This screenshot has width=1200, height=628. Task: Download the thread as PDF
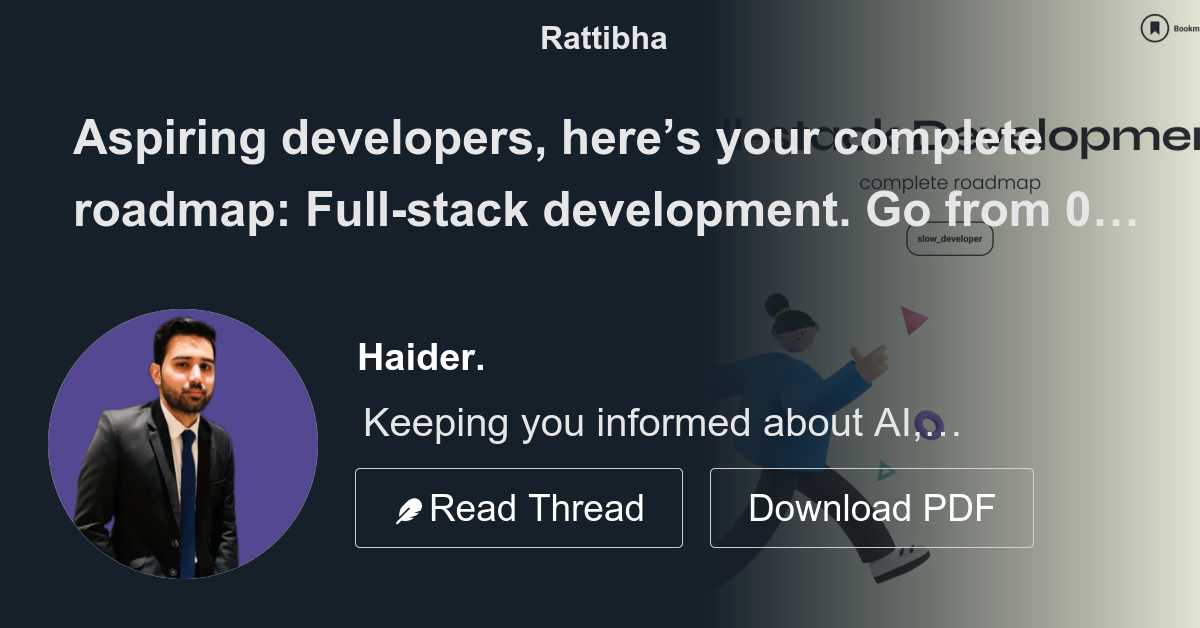(x=871, y=507)
